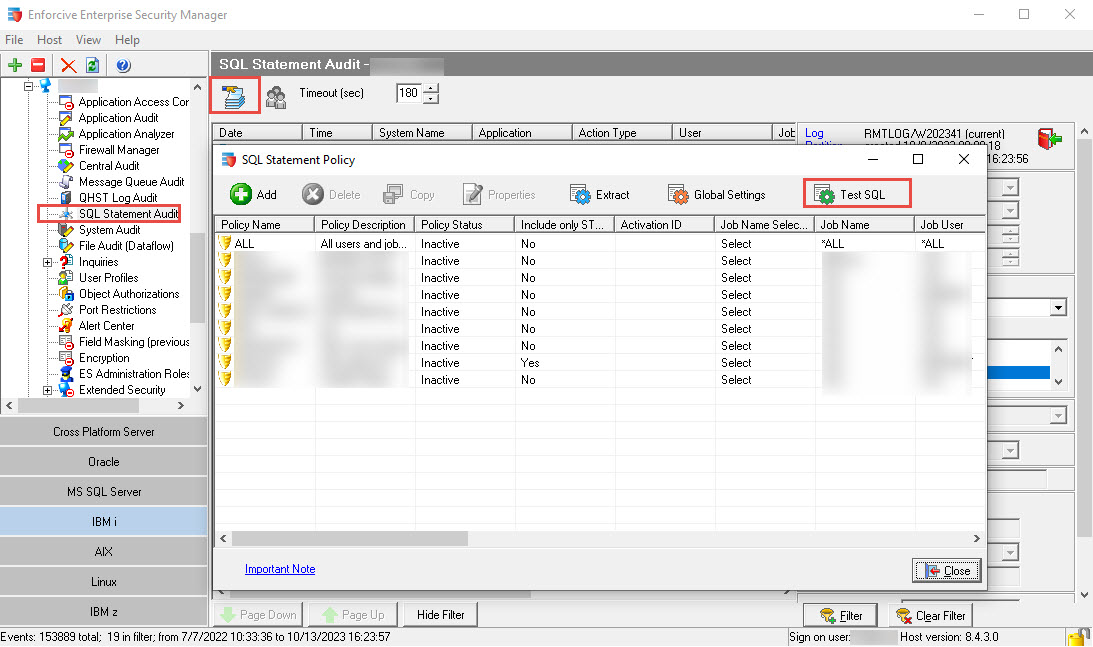
Task: Run the Test SQL tool
Action: click(856, 193)
